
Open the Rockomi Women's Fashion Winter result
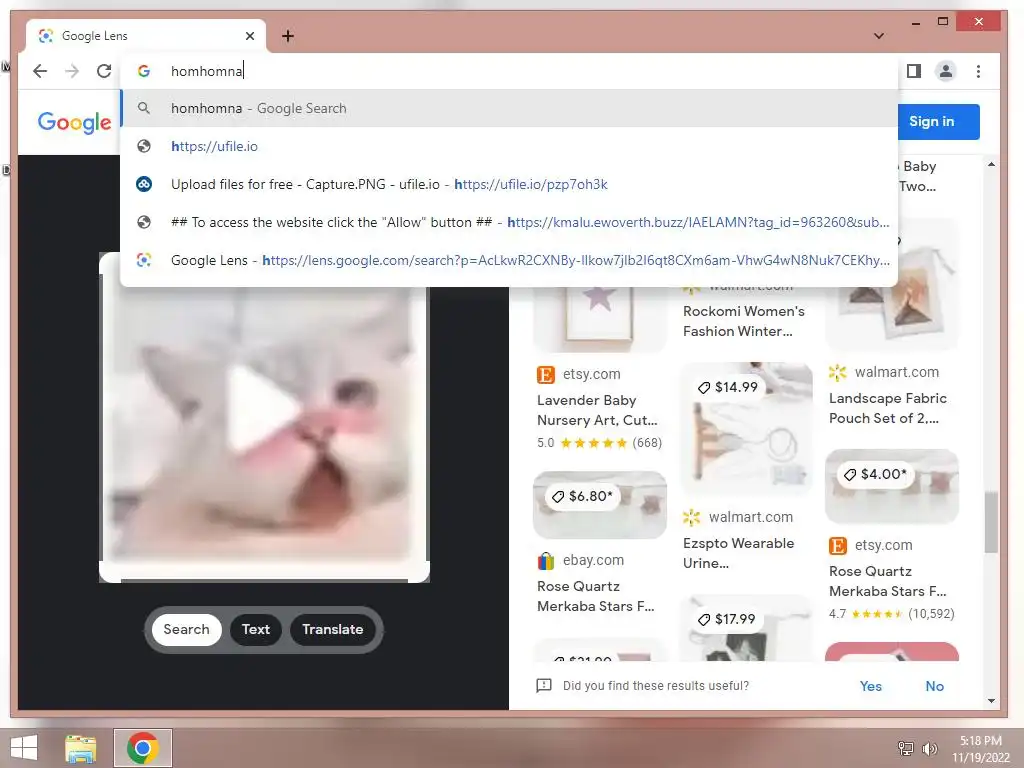tap(743, 321)
